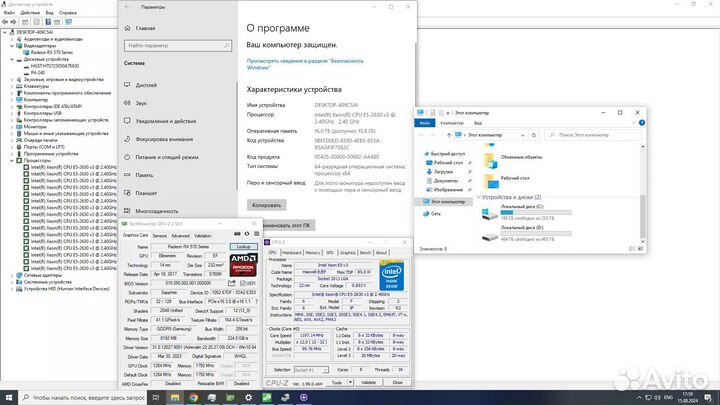Screen dimensions: 720x405
Task: Open Local Disk (D:) drive icon
Action: pyautogui.click(x=491, y=236)
